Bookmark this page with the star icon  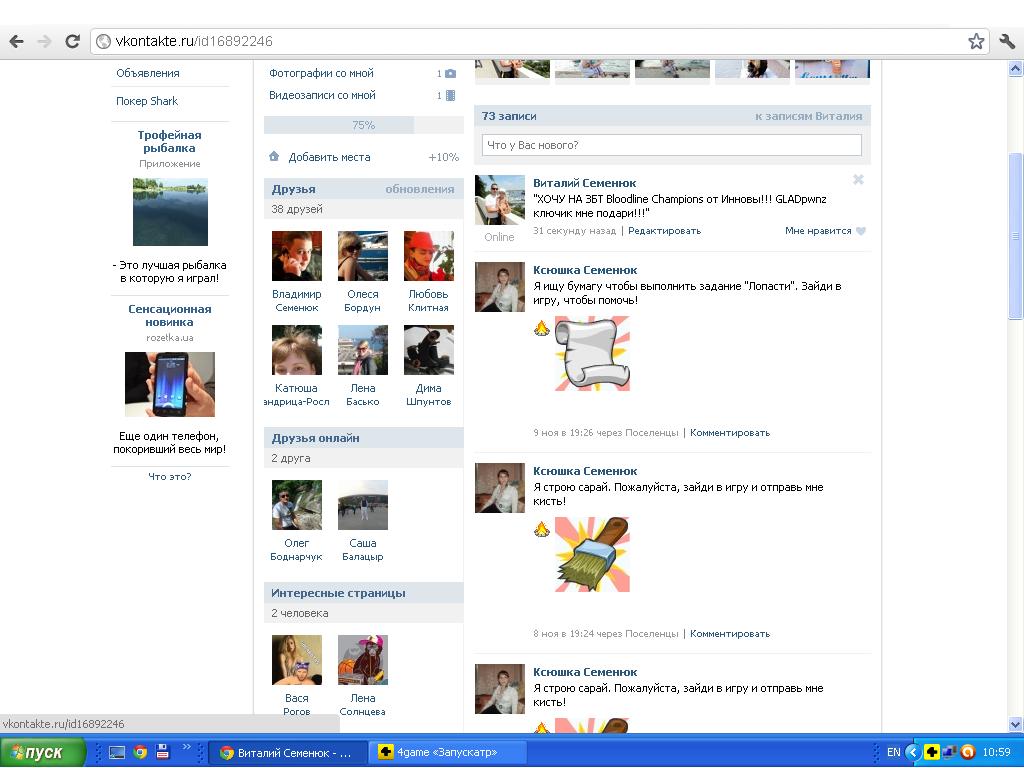[976, 41]
